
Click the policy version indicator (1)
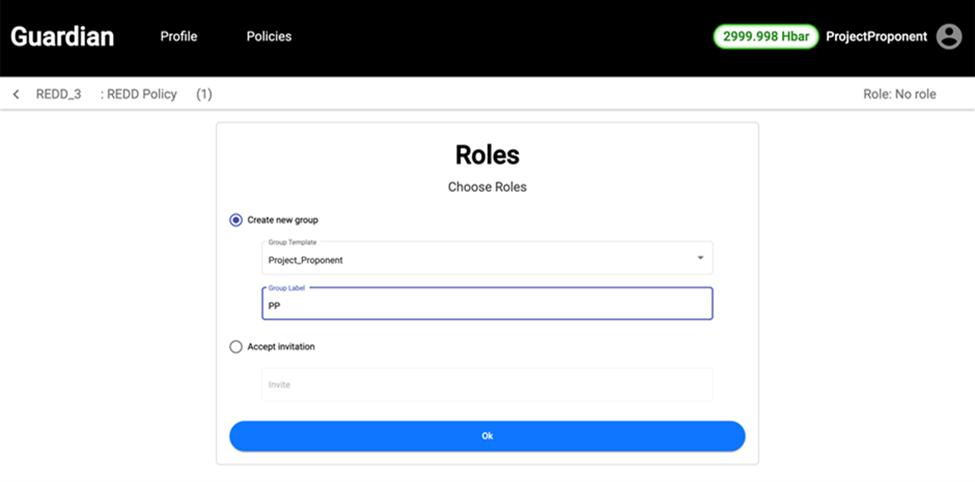204,94
